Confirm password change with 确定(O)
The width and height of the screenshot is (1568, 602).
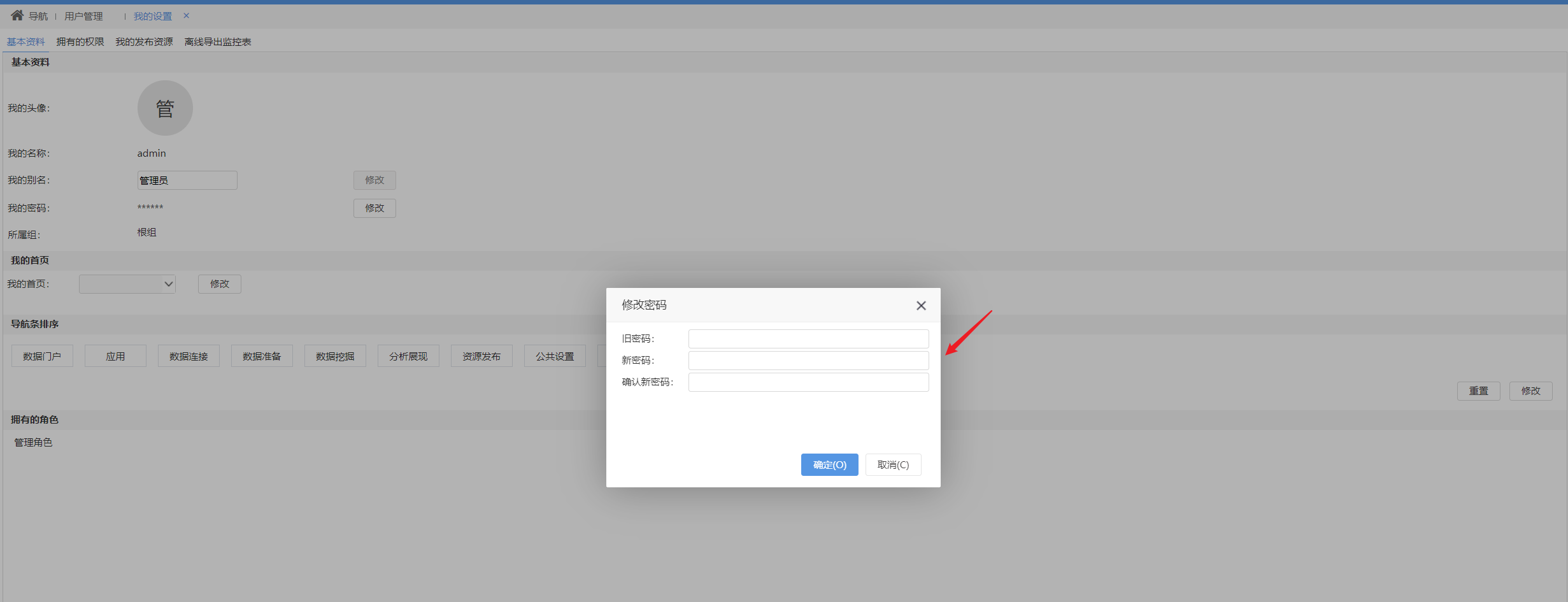[829, 464]
